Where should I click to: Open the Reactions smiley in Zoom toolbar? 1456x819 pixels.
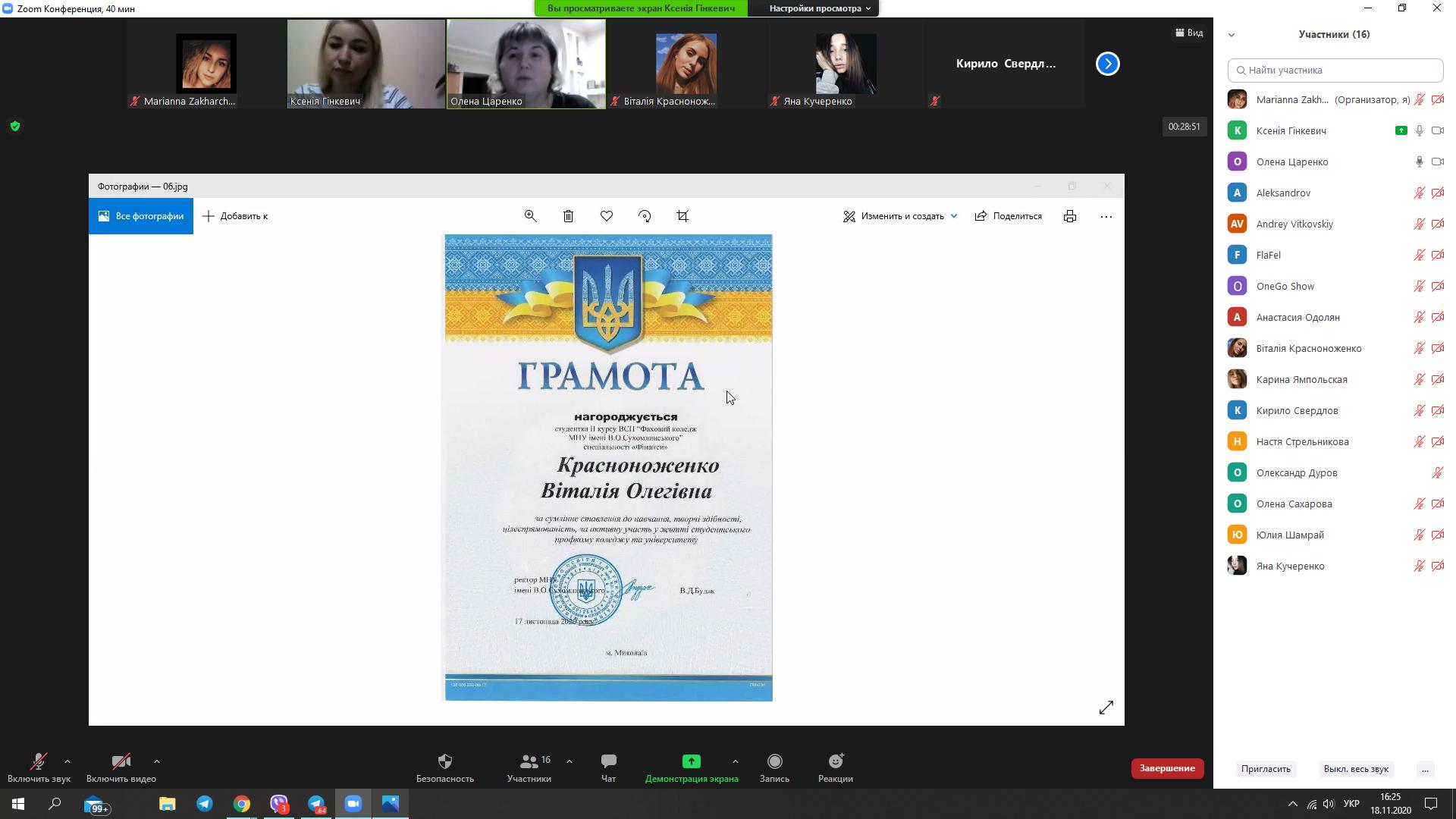(835, 767)
